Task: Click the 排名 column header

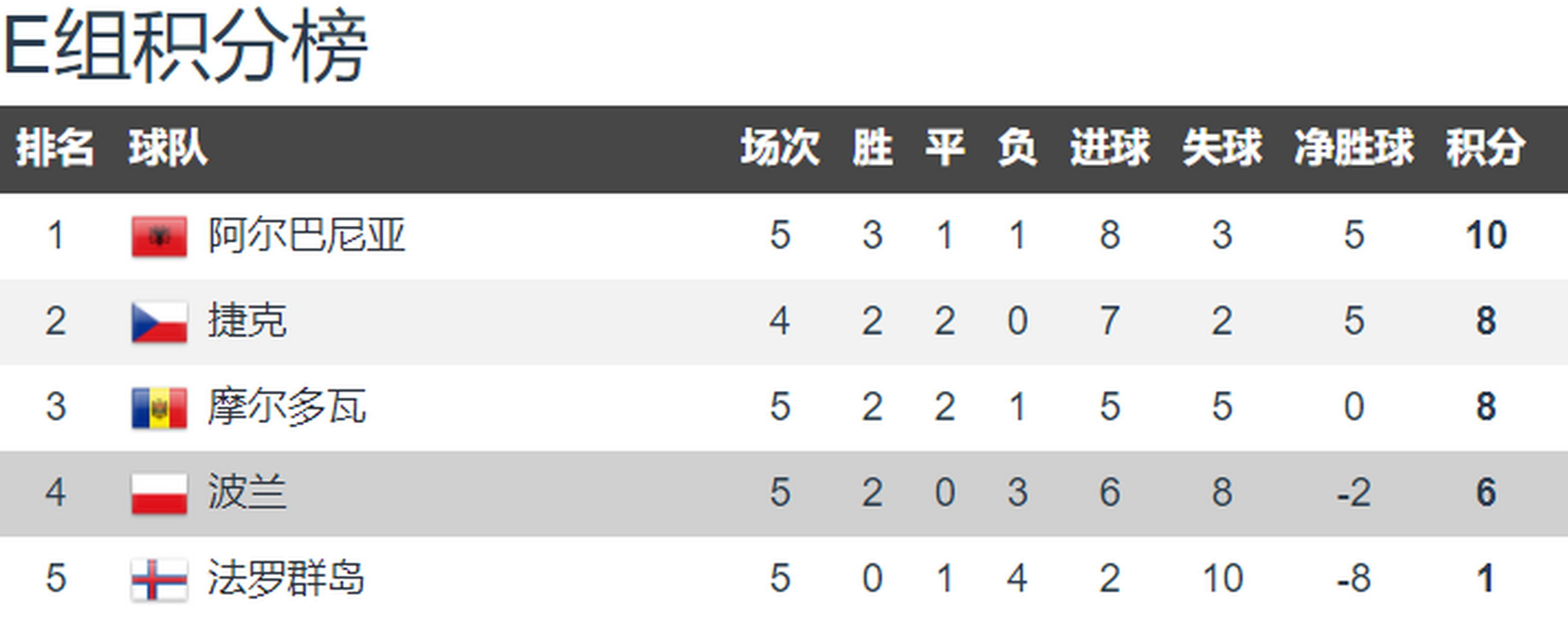Action: point(55,148)
